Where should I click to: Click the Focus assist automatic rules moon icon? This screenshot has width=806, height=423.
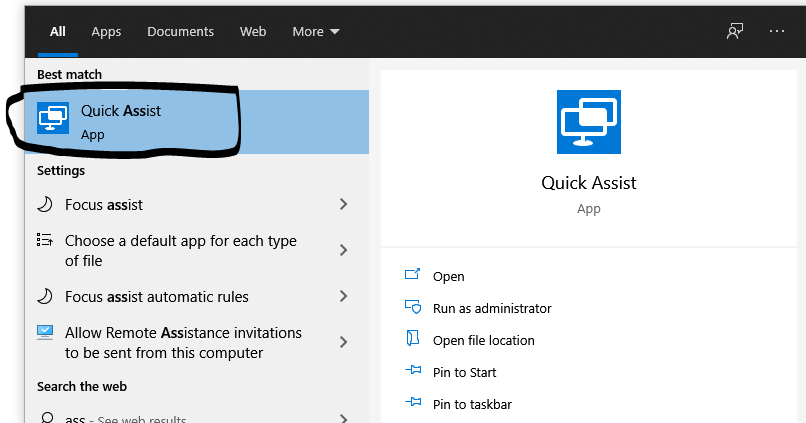(45, 297)
